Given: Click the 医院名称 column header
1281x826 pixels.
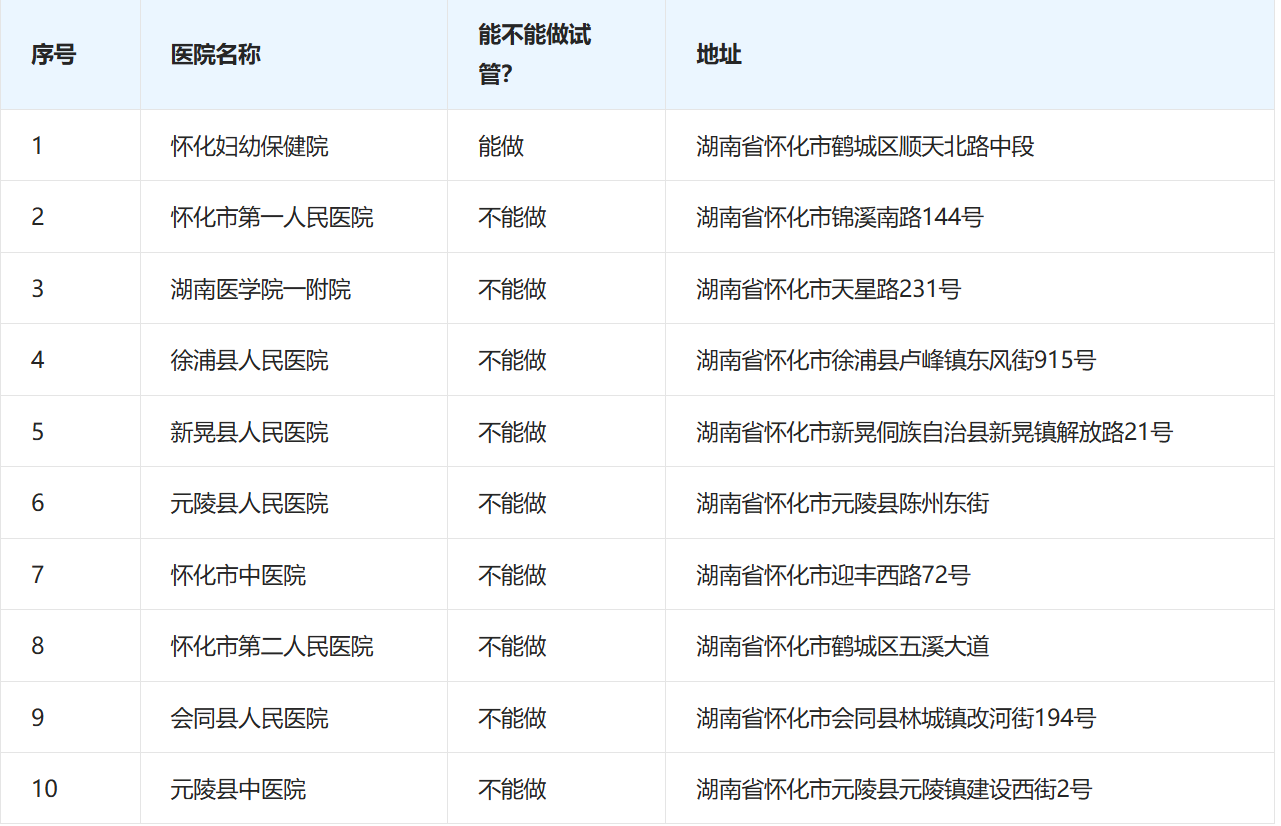Looking at the screenshot, I should tap(216, 54).
